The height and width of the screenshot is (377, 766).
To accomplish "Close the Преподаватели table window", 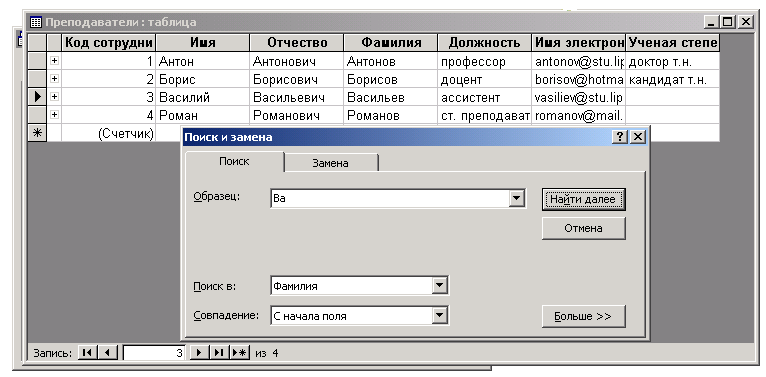I will [x=745, y=22].
